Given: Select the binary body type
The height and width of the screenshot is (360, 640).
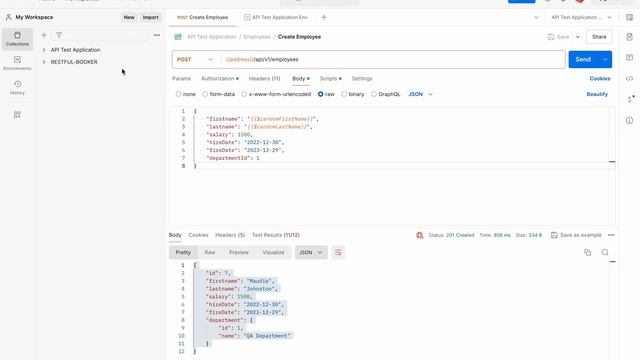Looking at the screenshot, I should (344, 94).
